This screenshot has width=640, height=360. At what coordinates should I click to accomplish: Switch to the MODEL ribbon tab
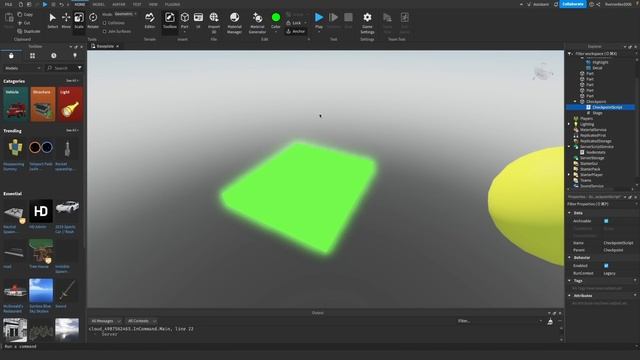98,4
